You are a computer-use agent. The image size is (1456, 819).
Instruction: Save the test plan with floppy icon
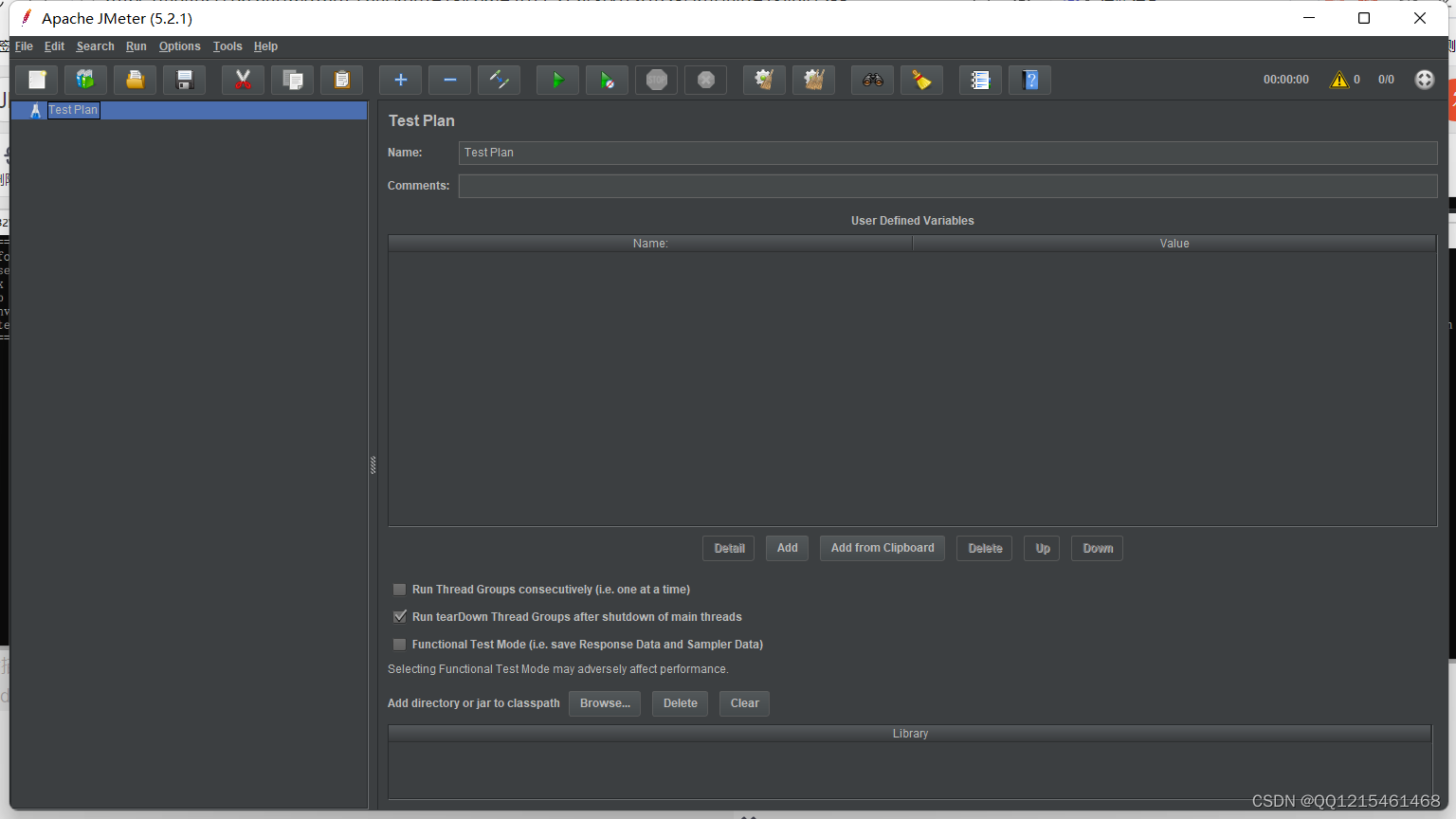click(185, 80)
